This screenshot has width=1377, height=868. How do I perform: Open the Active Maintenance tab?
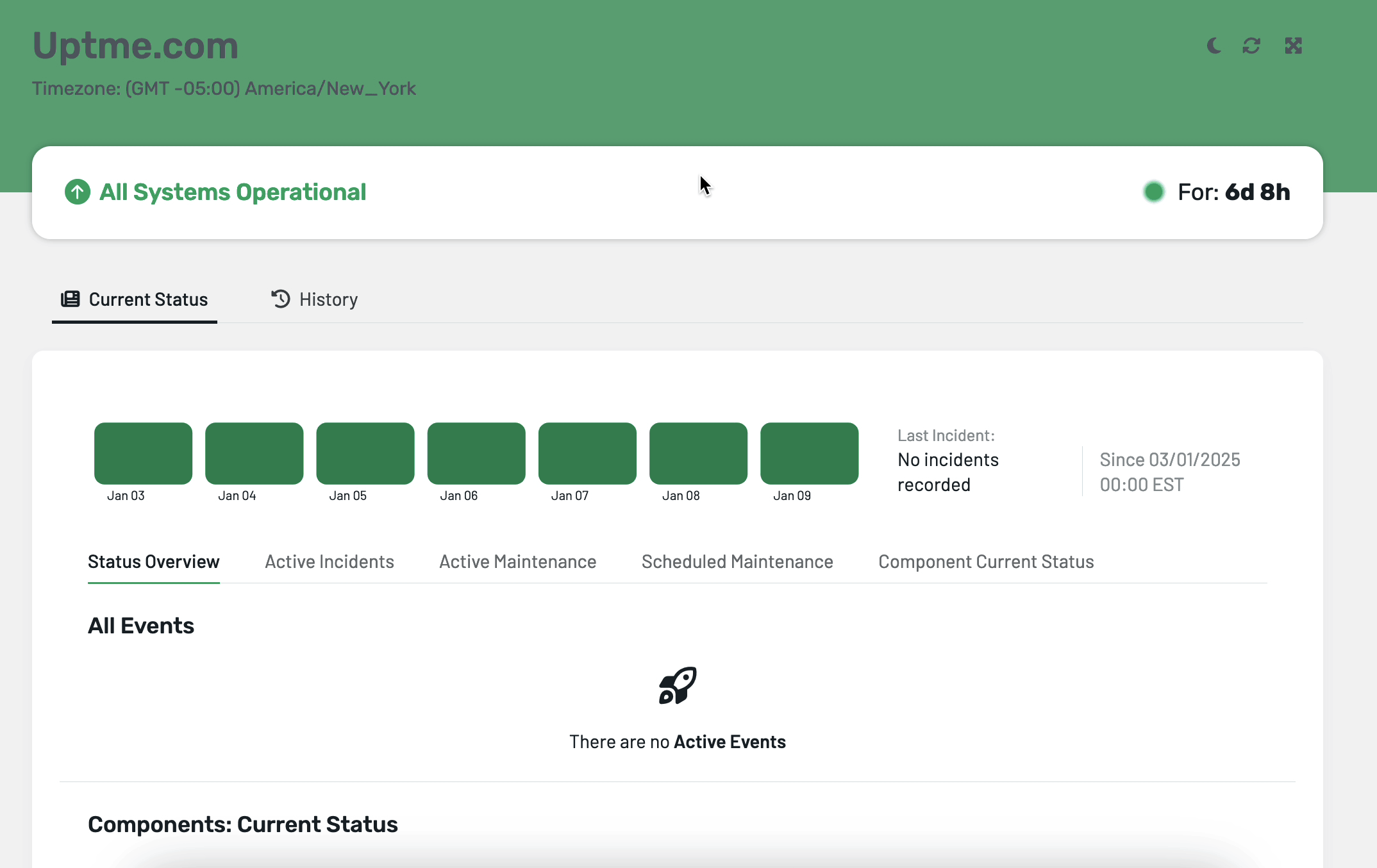pyautogui.click(x=518, y=562)
